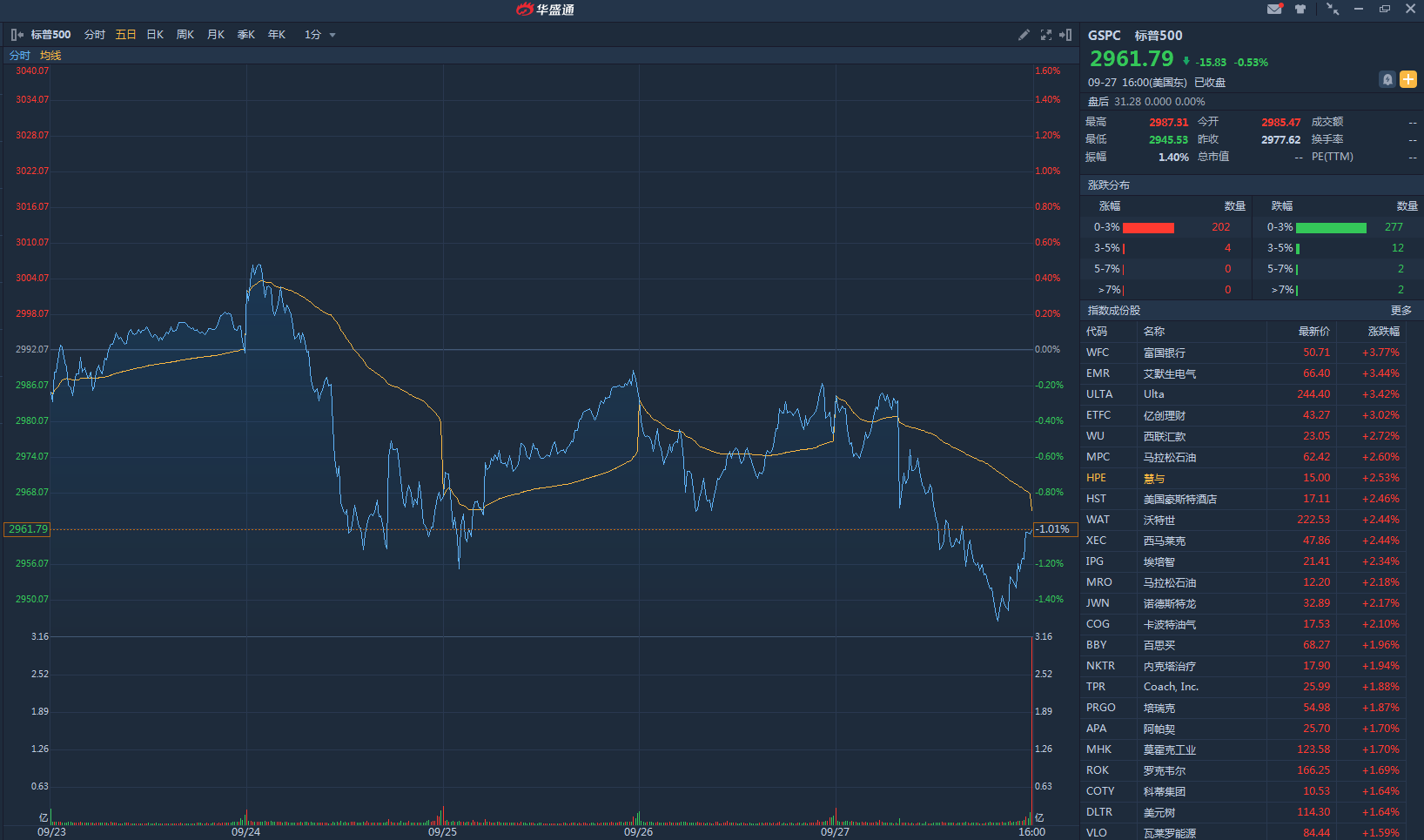
Task: Toggle the 均线 average line display
Action: [x=50, y=56]
